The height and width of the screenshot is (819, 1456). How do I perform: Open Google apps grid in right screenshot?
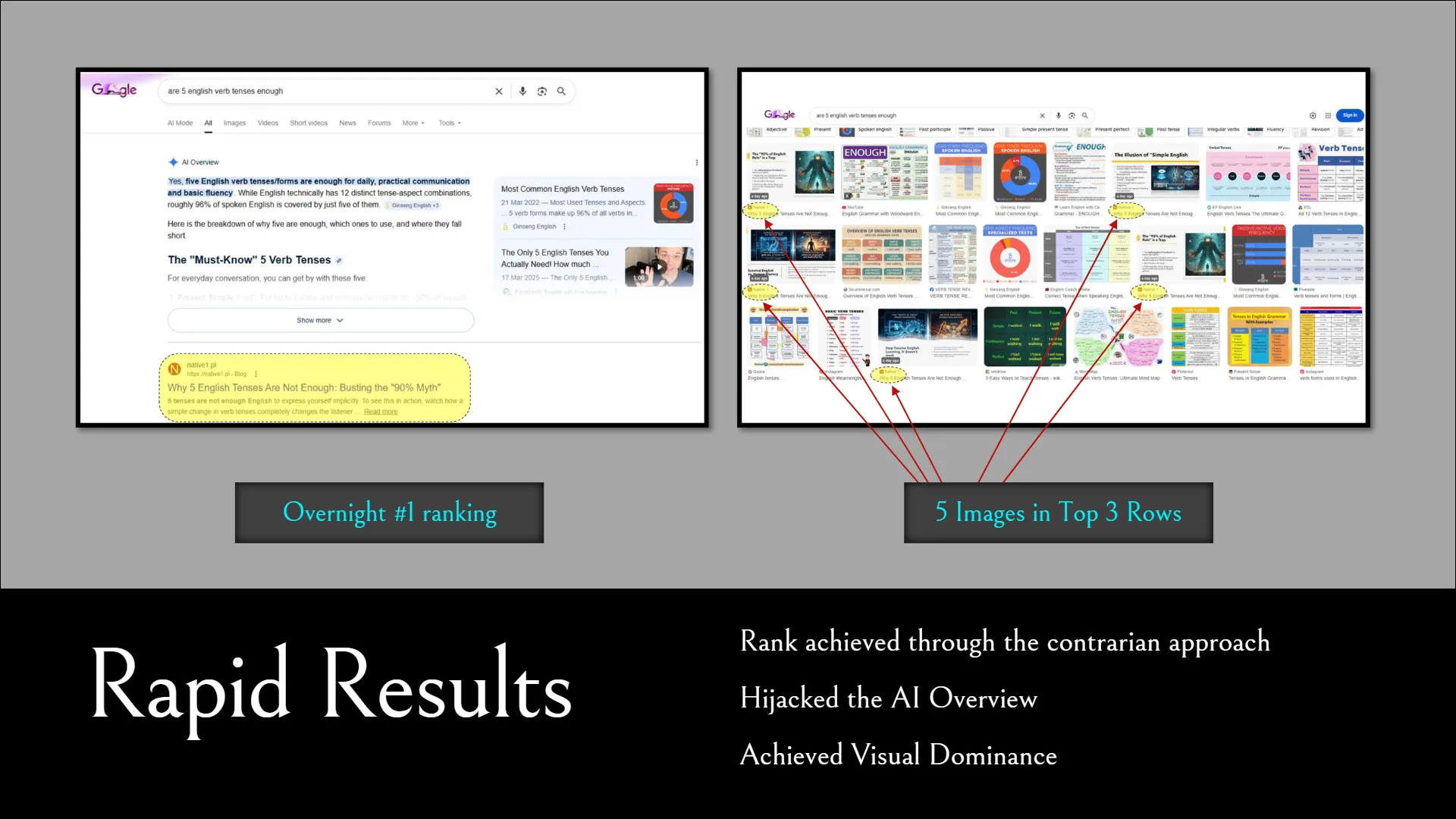(x=1328, y=116)
